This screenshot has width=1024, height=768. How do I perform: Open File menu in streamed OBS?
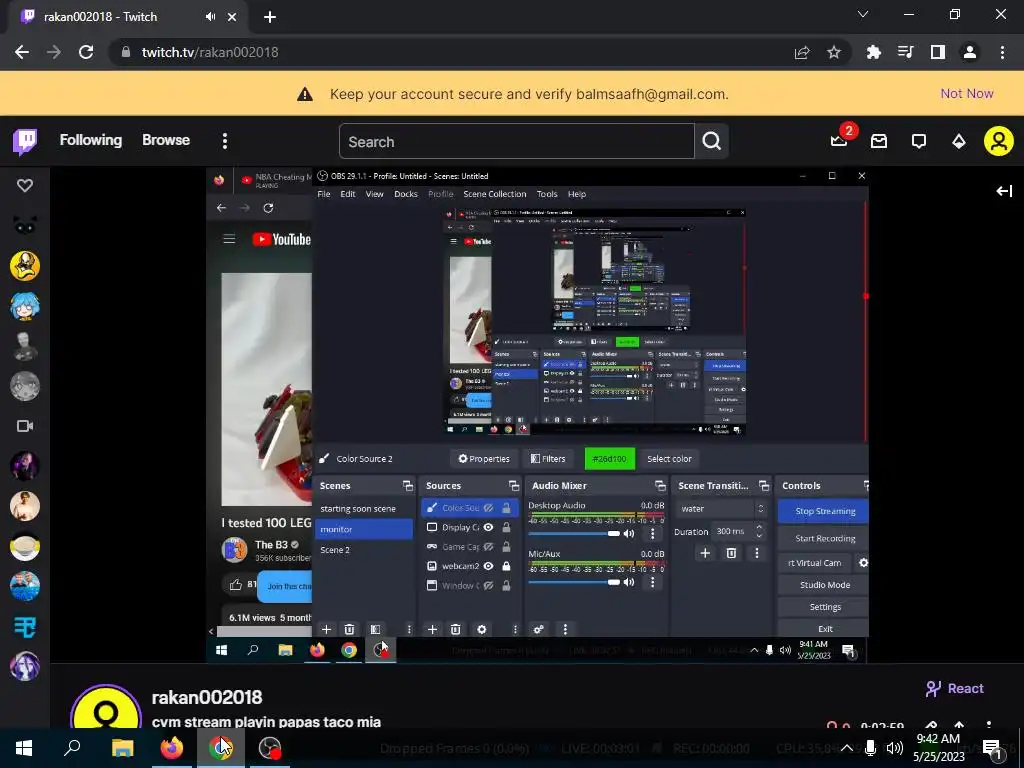coord(324,194)
